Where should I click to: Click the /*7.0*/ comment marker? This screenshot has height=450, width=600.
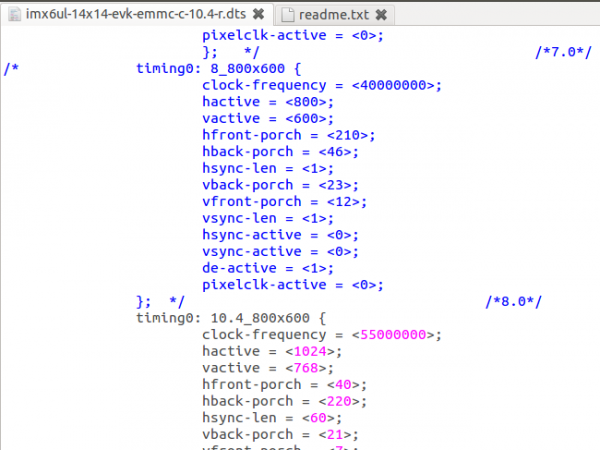point(557,51)
